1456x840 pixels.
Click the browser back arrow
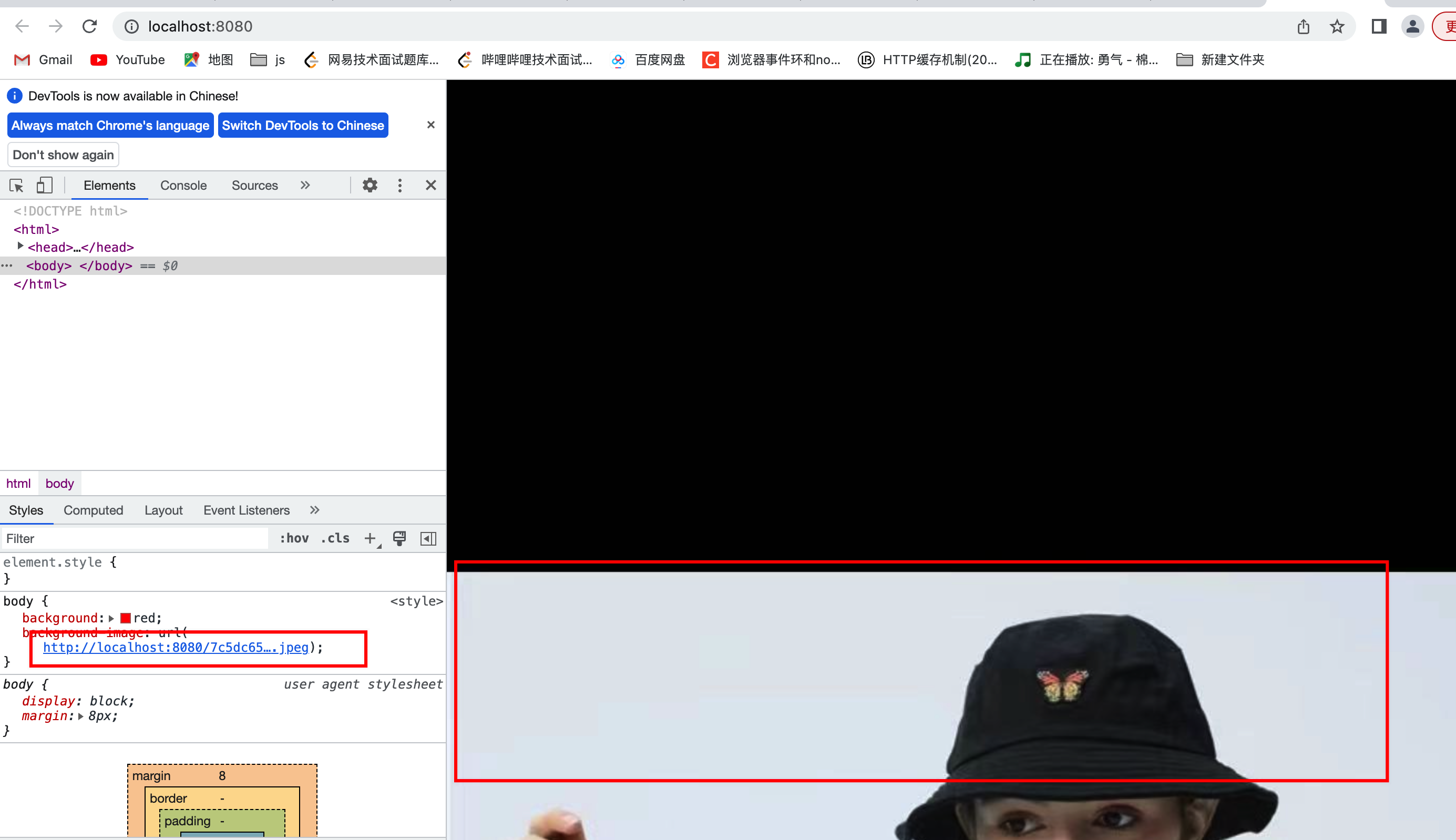tap(22, 26)
